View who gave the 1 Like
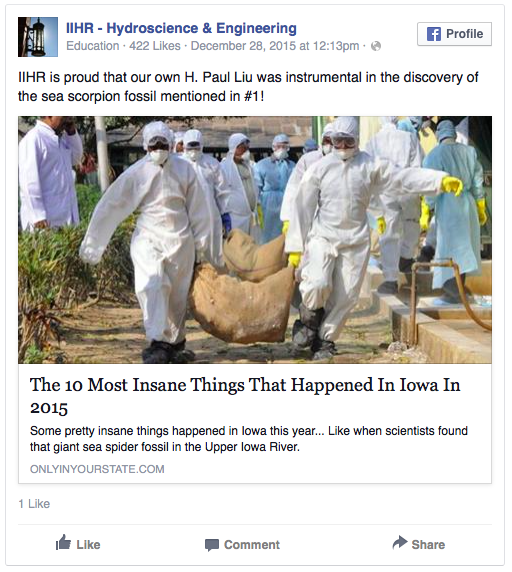The height and width of the screenshot is (572, 512). 34,504
